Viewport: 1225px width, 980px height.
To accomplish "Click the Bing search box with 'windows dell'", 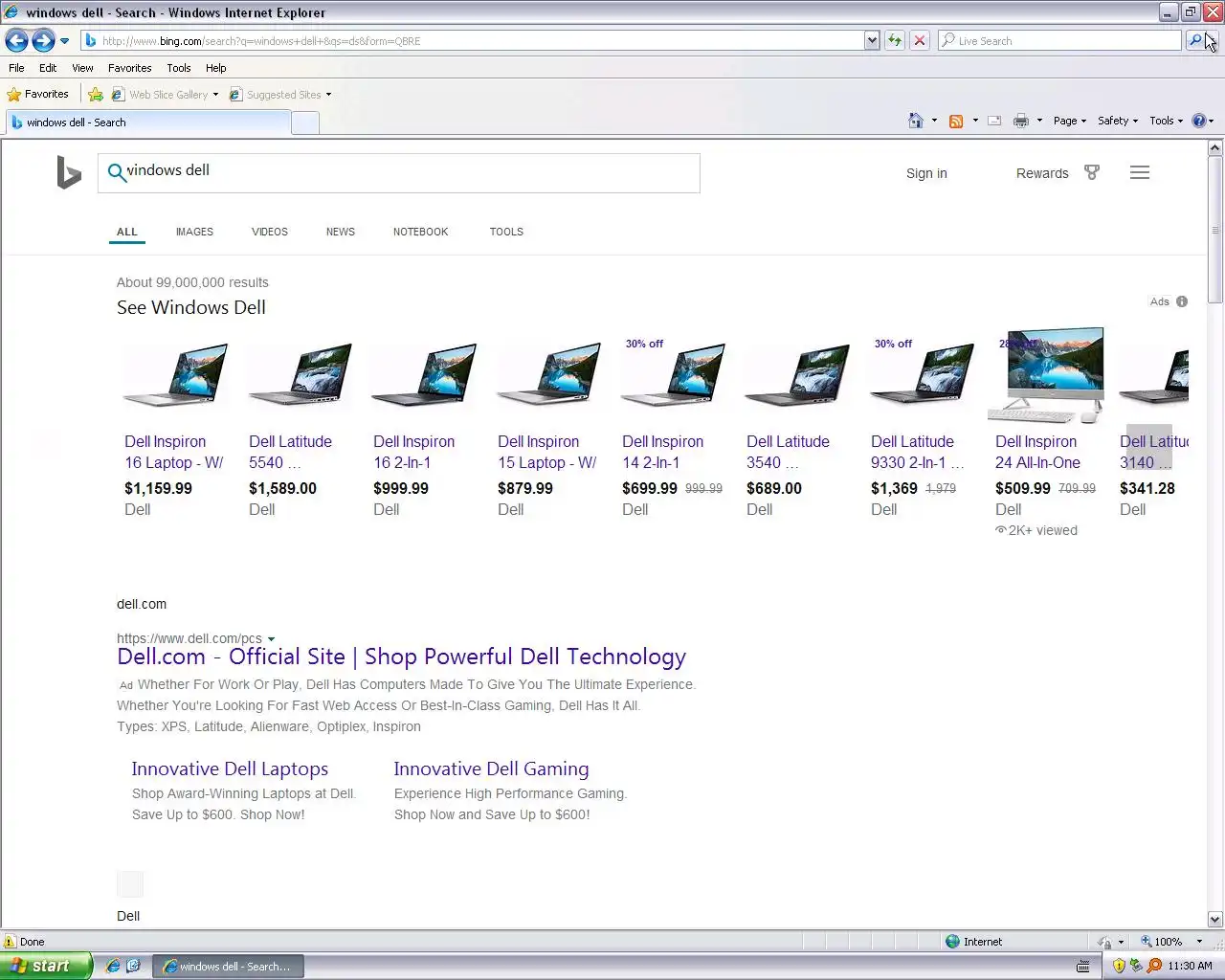I will (x=399, y=173).
